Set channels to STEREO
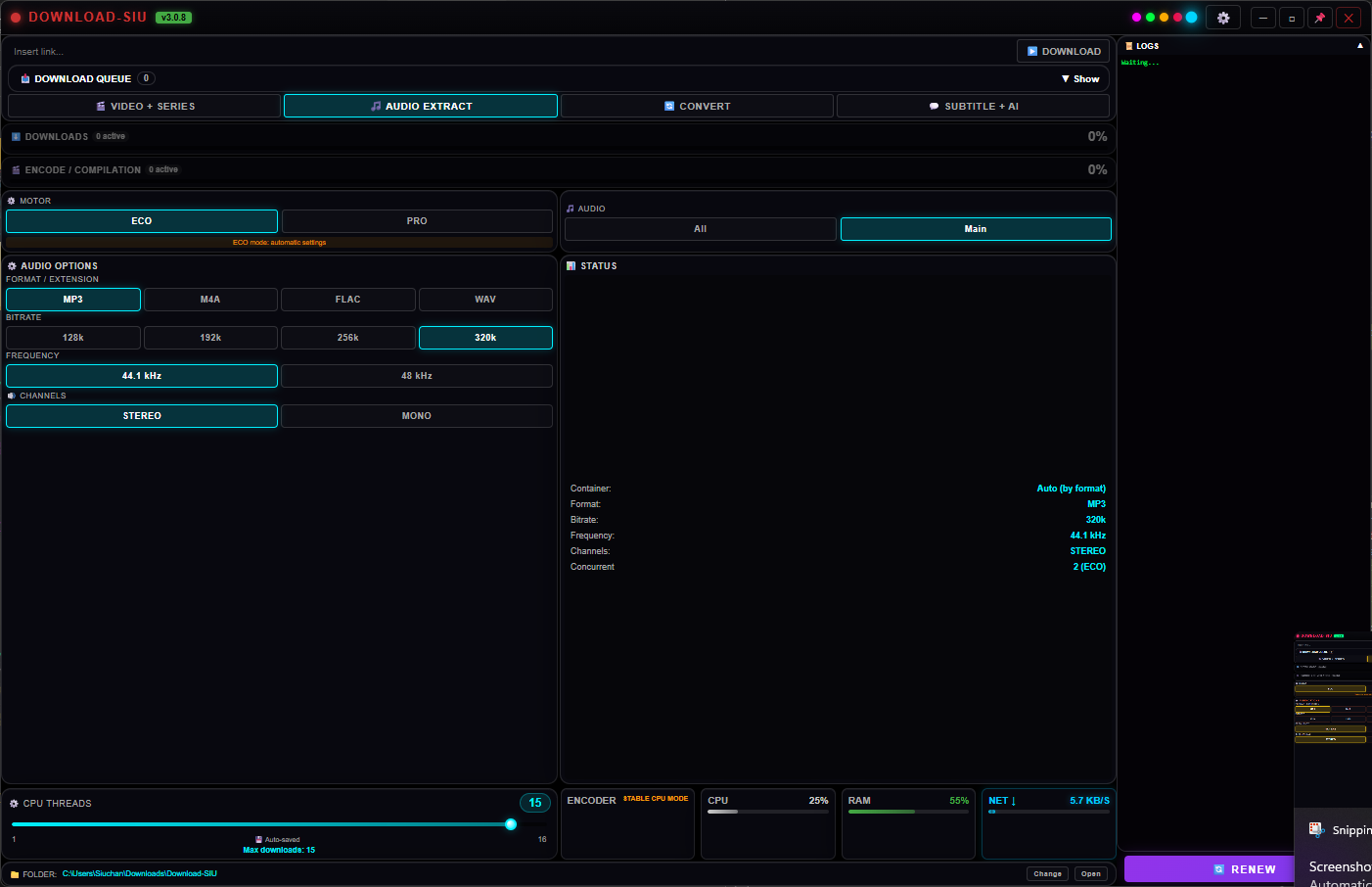The image size is (1372, 887). point(142,416)
